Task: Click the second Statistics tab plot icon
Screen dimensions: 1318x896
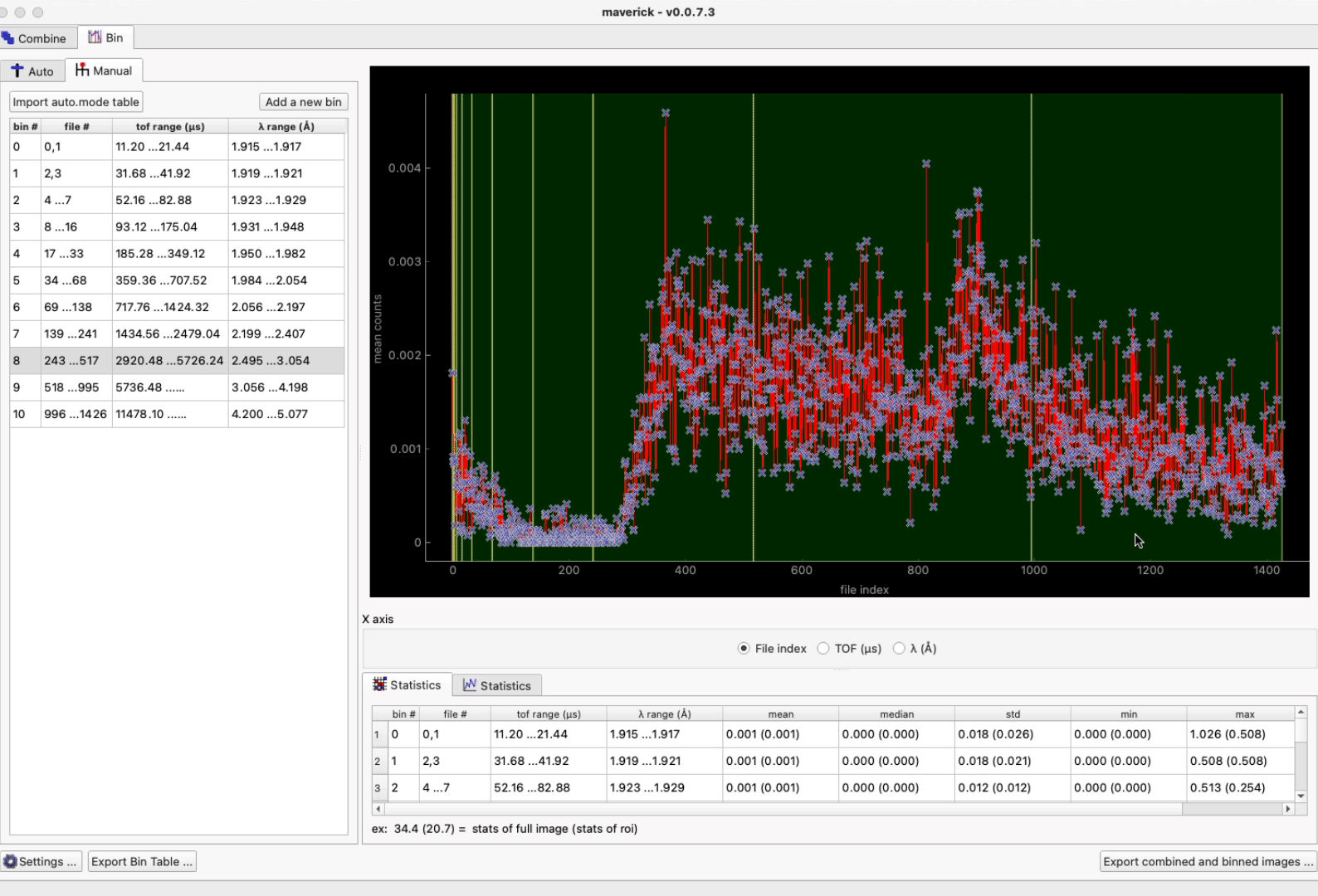Action: pos(470,685)
